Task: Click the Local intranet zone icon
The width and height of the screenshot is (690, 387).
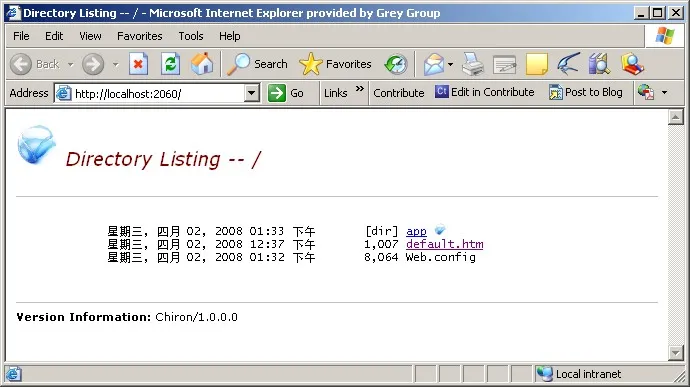Action: coord(544,374)
